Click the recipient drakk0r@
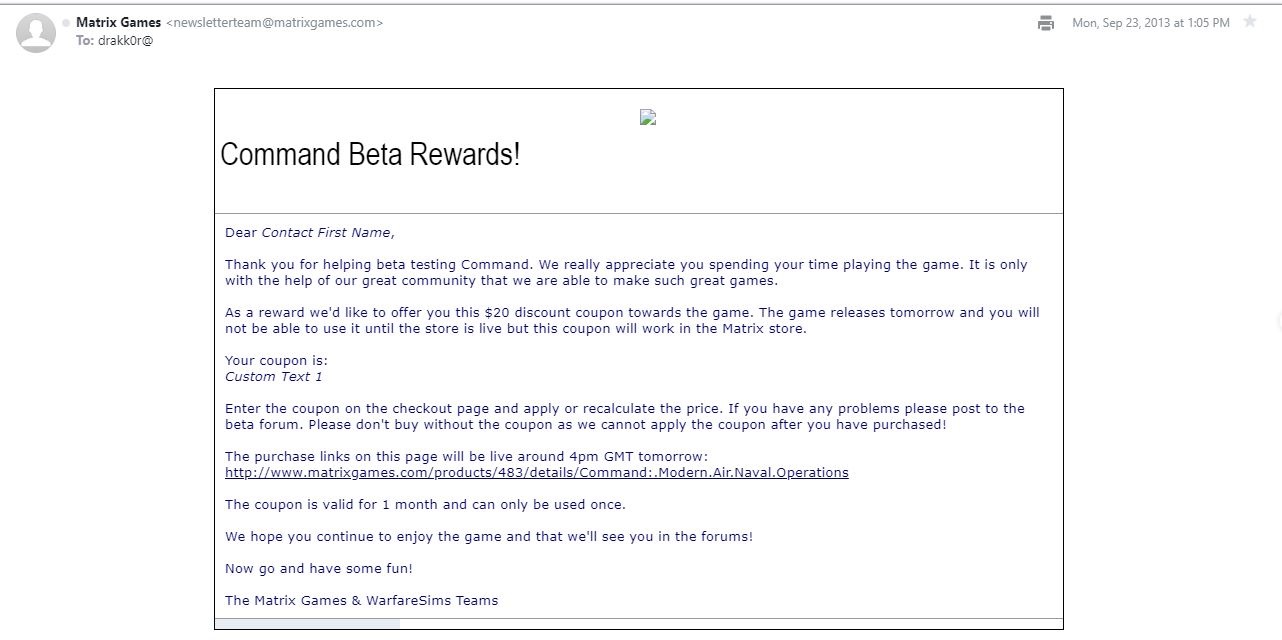 (x=124, y=41)
